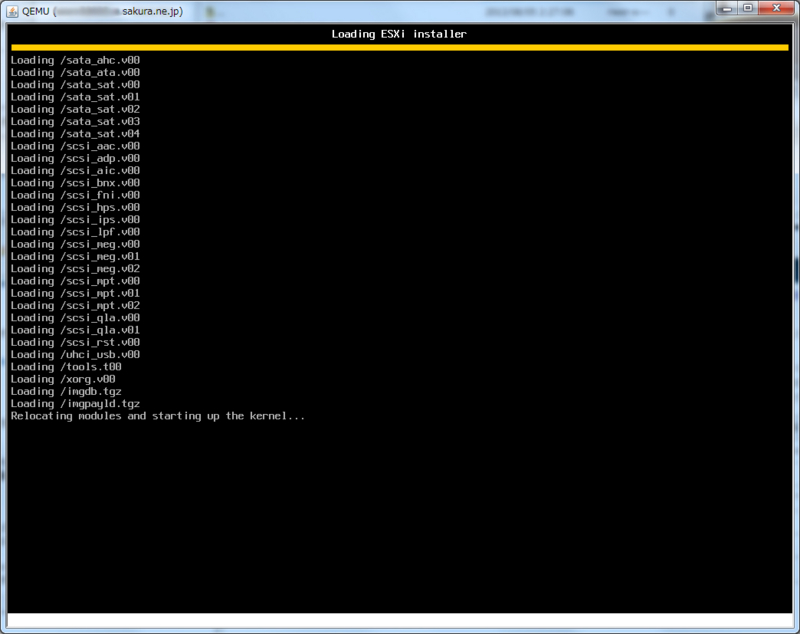Image resolution: width=800 pixels, height=634 pixels.
Task: Click line 'Loading /scsi_meg.v02'
Action: 75,268
